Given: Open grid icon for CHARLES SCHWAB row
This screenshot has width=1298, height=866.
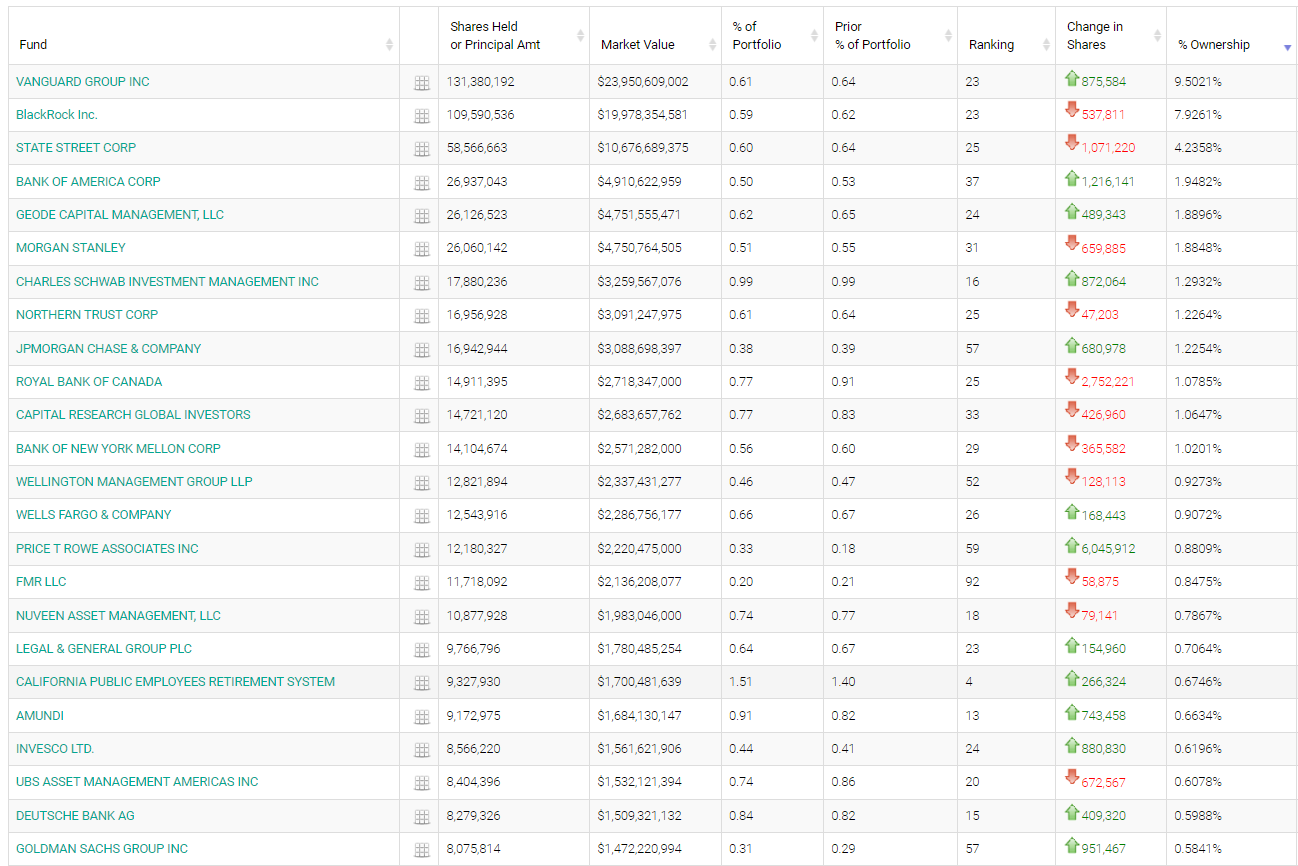Looking at the screenshot, I should pos(421,283).
